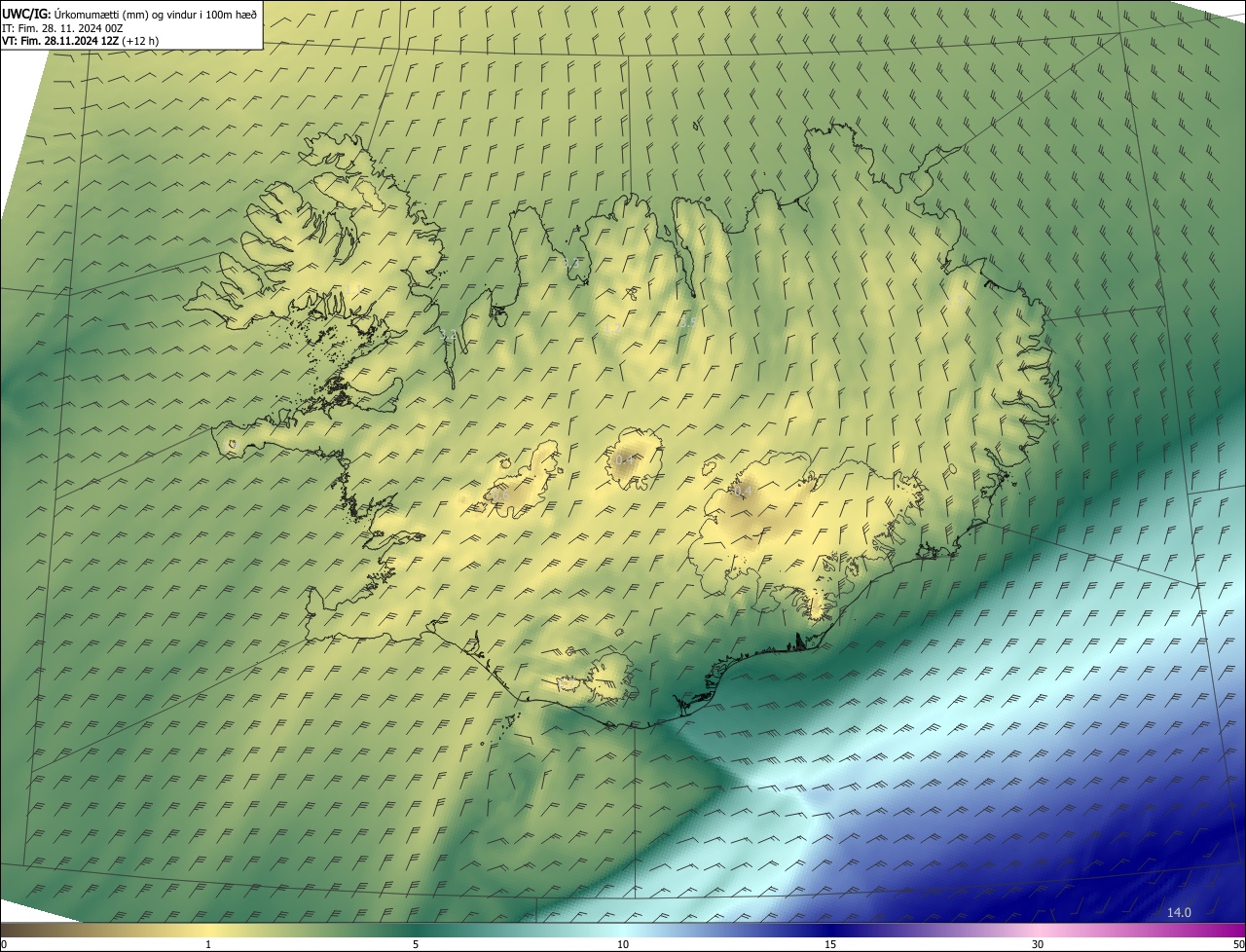Click the pale cyan legend color above the 10 tick

pos(623,930)
